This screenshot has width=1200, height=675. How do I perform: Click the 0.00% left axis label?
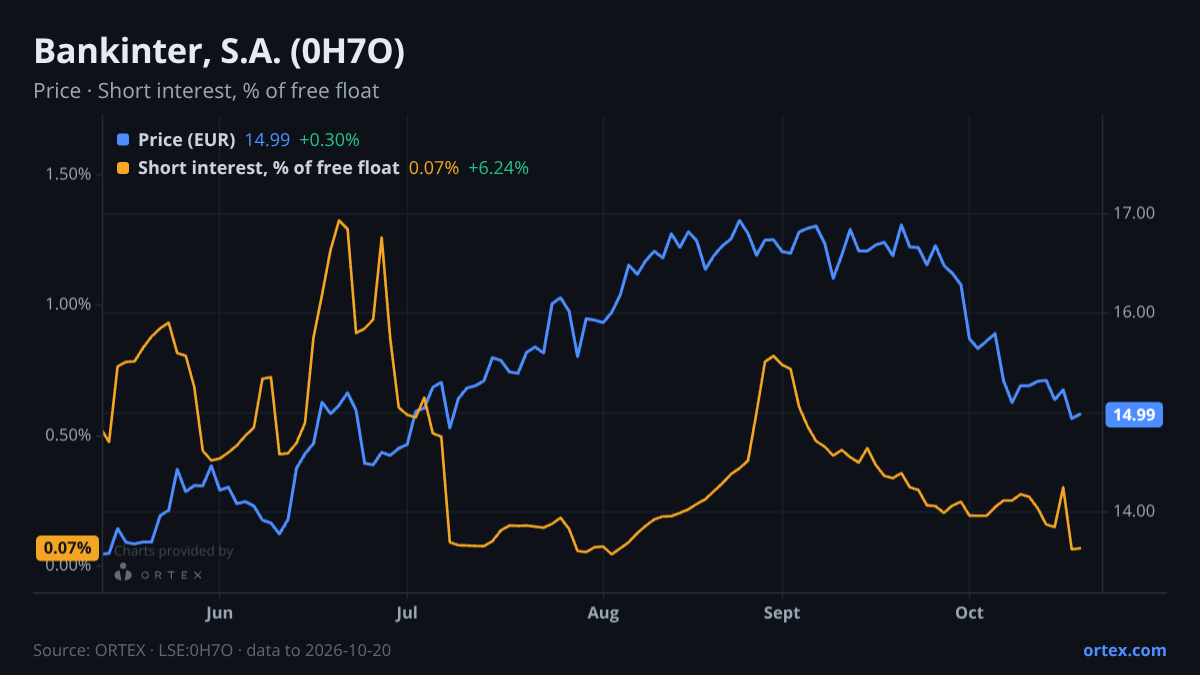68,566
